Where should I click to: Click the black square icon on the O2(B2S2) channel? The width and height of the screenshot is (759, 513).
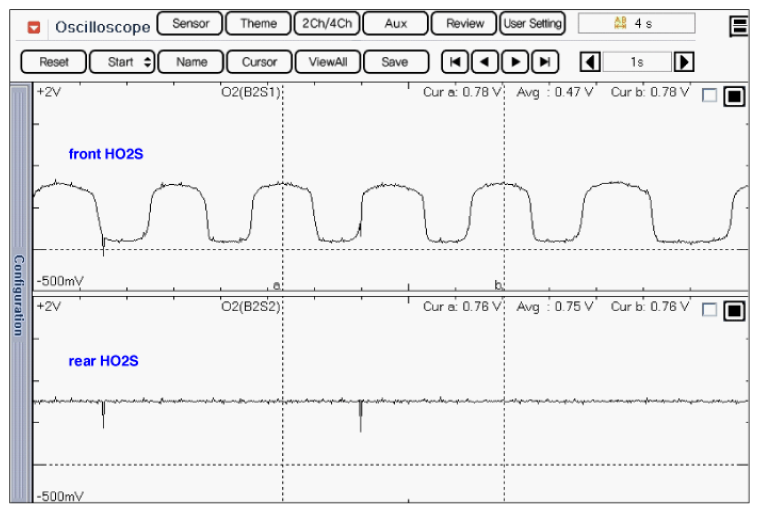[734, 311]
